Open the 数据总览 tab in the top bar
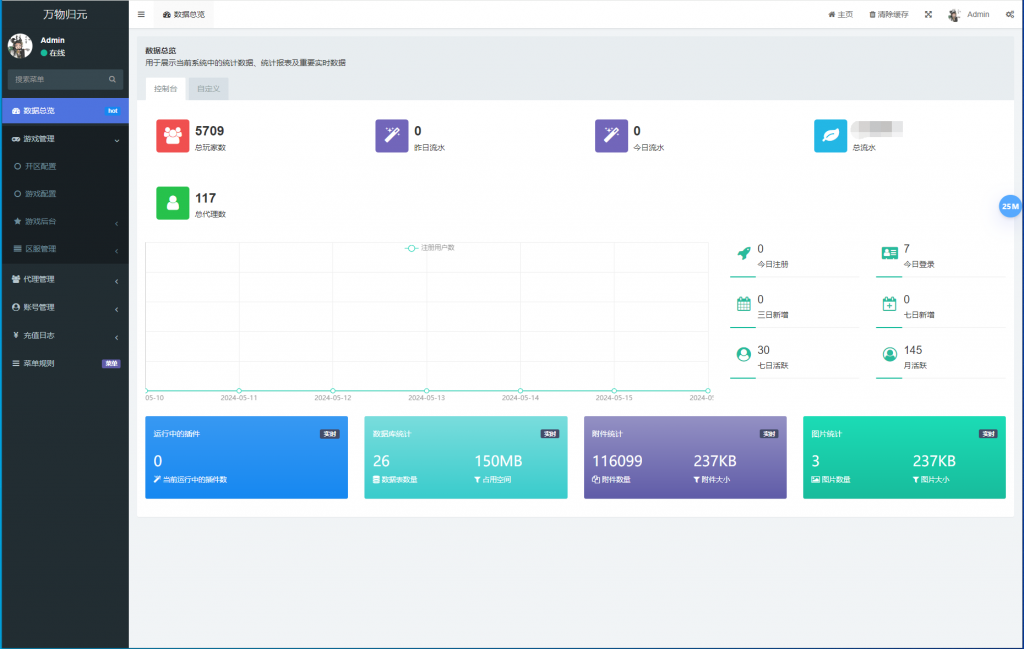The height and width of the screenshot is (649, 1024). tap(184, 14)
